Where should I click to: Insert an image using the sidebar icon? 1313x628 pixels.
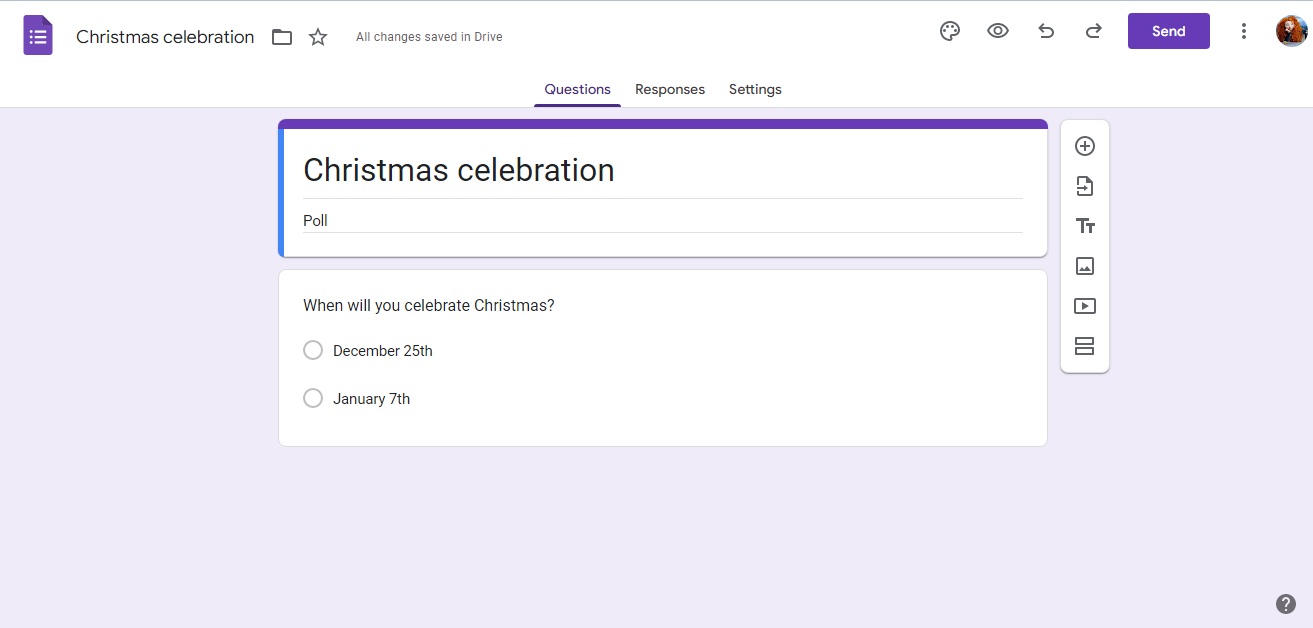click(x=1085, y=266)
